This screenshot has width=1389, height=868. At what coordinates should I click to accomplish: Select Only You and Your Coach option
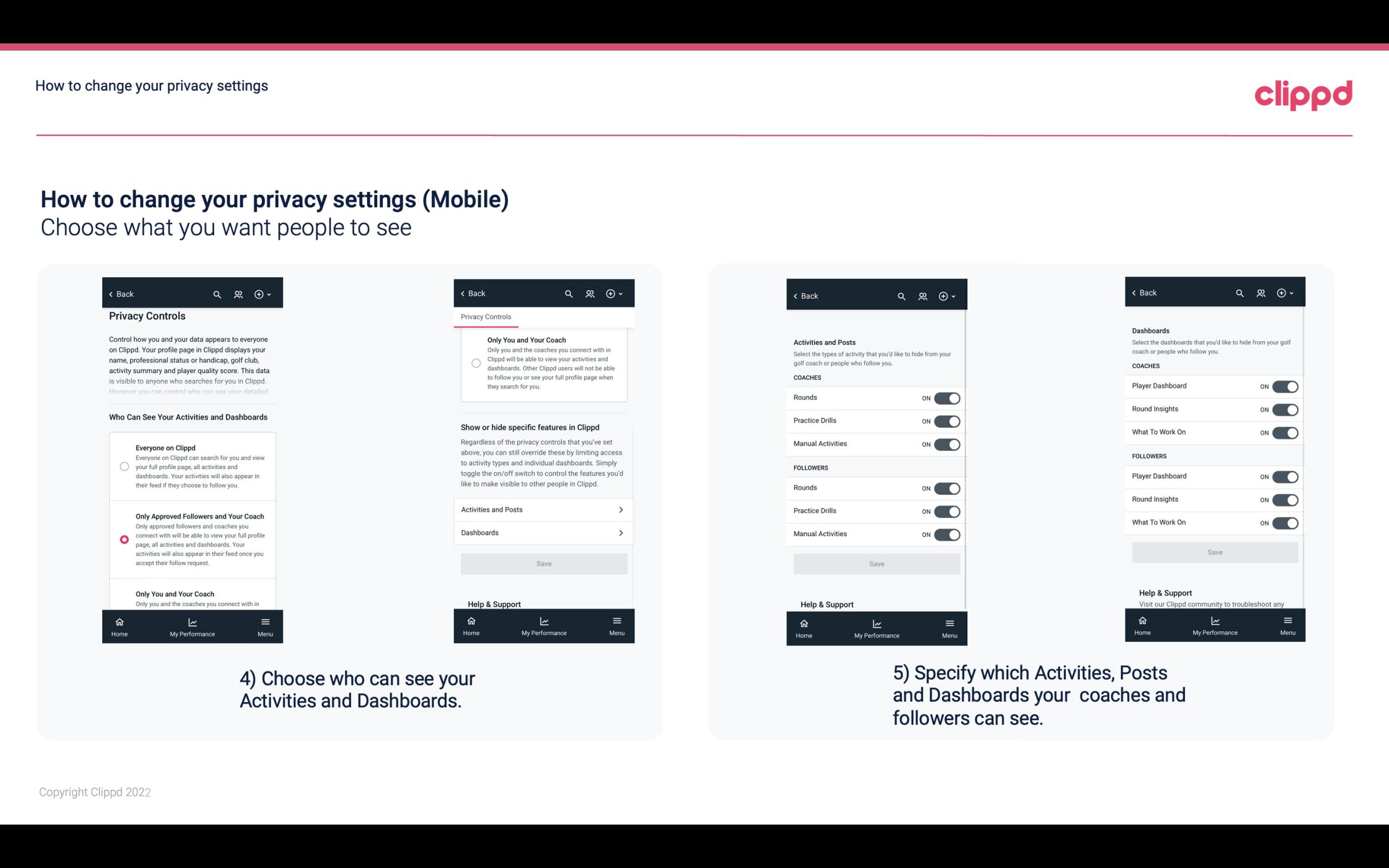[x=123, y=596]
